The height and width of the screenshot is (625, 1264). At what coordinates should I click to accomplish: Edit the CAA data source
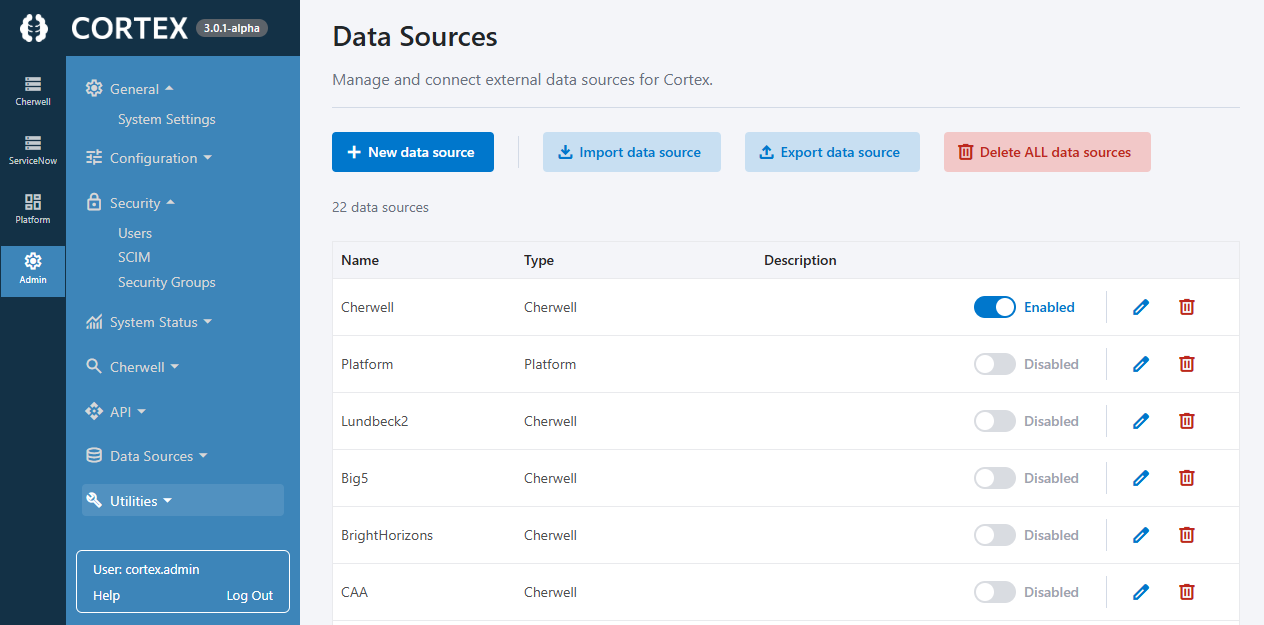click(x=1141, y=592)
